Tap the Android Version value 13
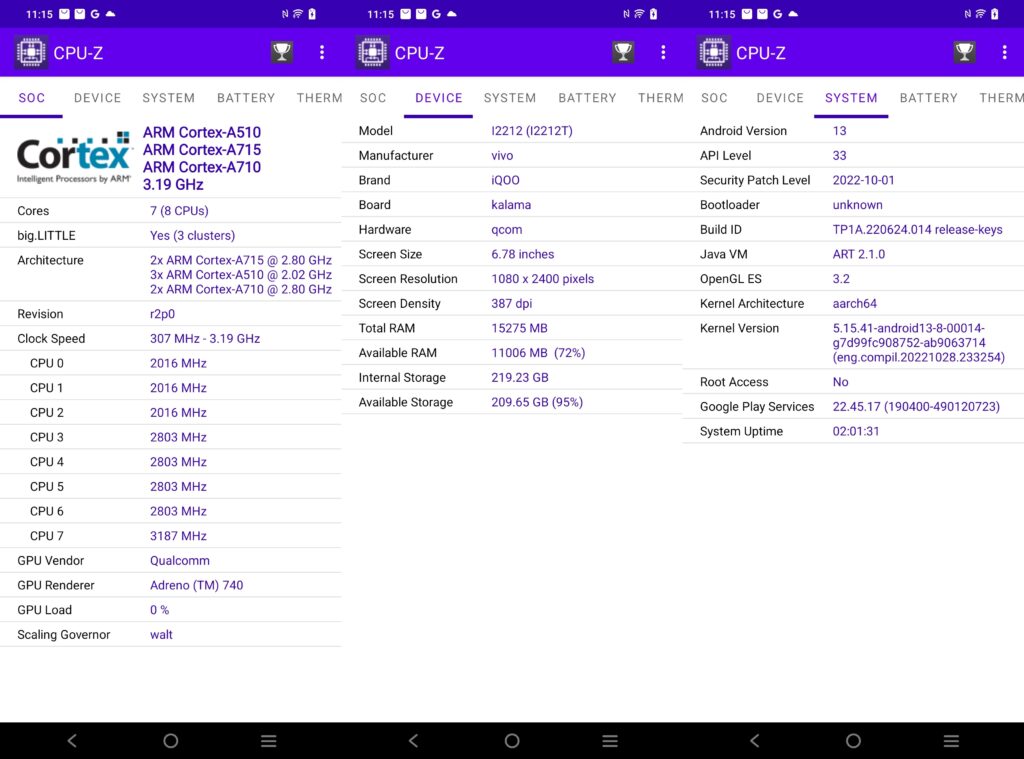Screen dimensions: 1024x759 tap(839, 131)
